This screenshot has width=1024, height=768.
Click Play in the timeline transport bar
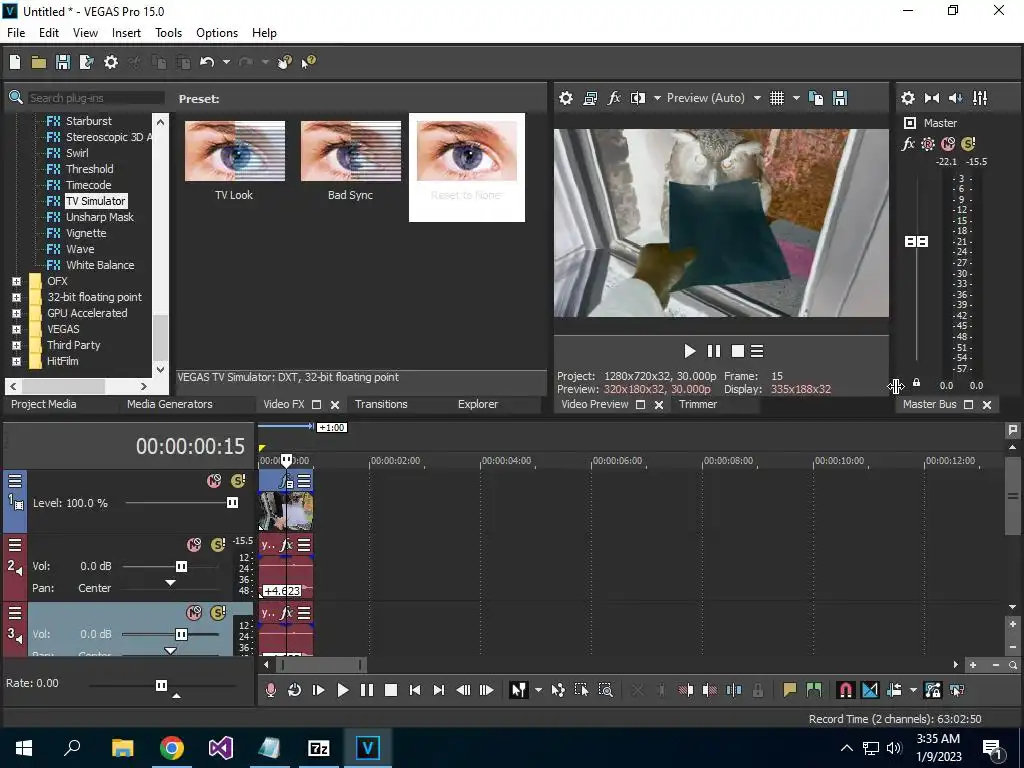click(343, 690)
